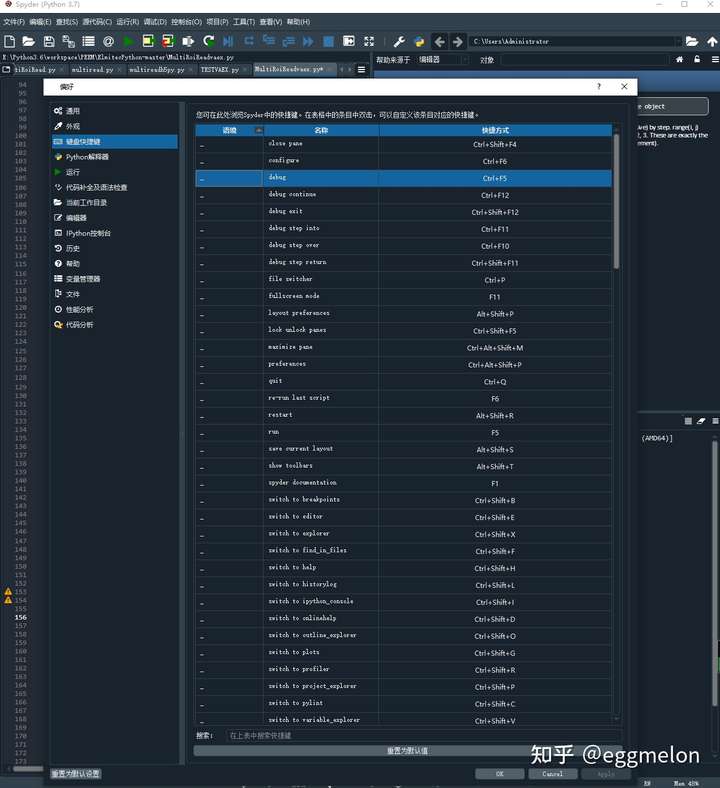
Task: Run the file with the green play icon
Action: [x=129, y=41]
